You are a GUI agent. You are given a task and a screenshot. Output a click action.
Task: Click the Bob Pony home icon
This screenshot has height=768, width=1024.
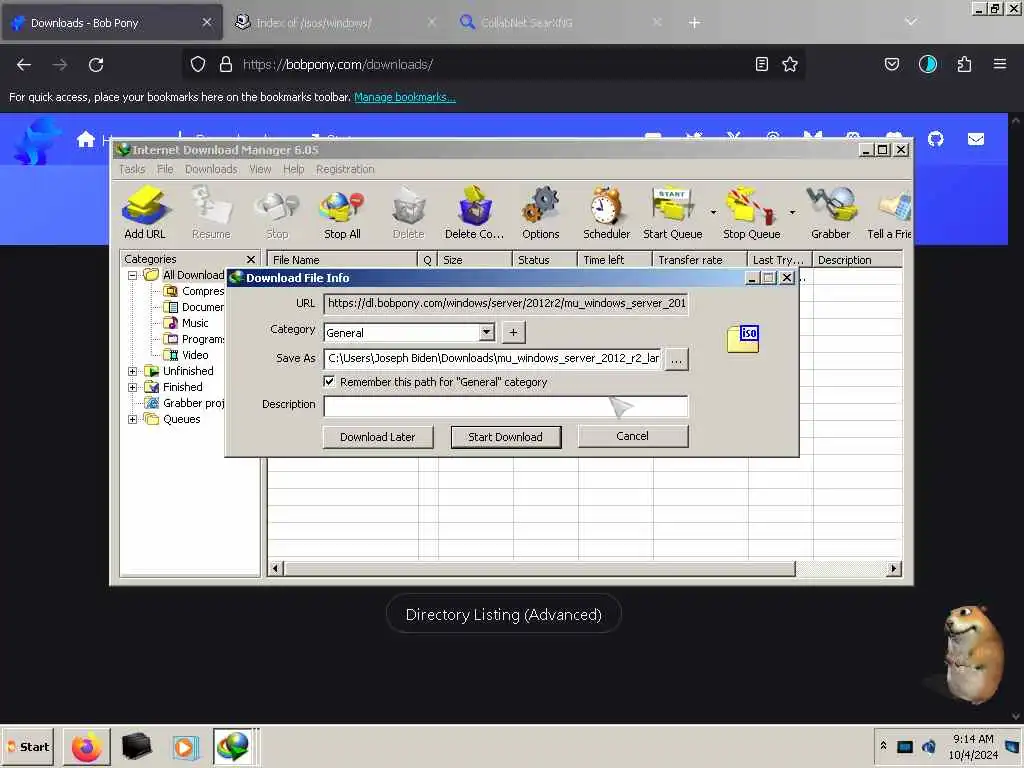[x=86, y=139]
